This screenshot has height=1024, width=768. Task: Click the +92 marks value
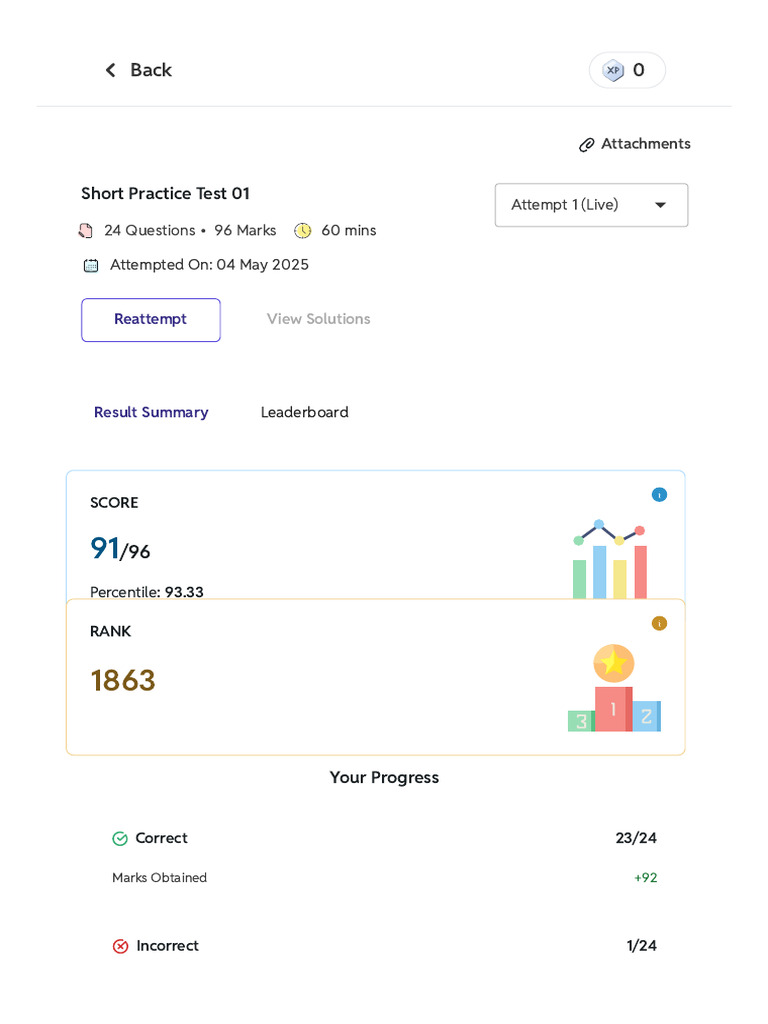pyautogui.click(x=646, y=878)
